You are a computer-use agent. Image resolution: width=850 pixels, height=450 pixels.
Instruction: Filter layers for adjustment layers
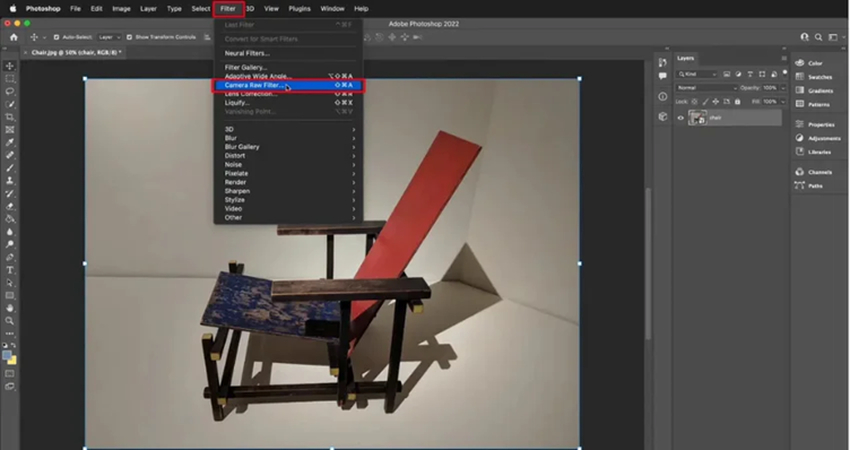click(x=738, y=74)
